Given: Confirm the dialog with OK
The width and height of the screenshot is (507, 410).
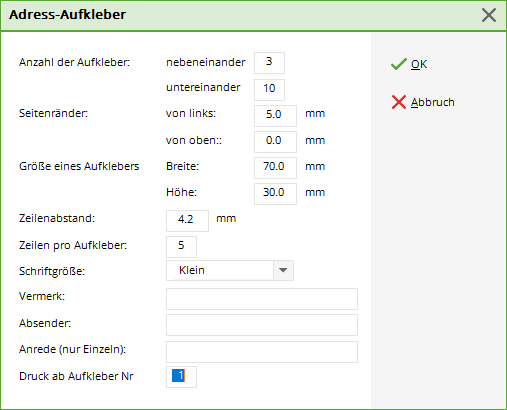Looking at the screenshot, I should click(x=409, y=64).
